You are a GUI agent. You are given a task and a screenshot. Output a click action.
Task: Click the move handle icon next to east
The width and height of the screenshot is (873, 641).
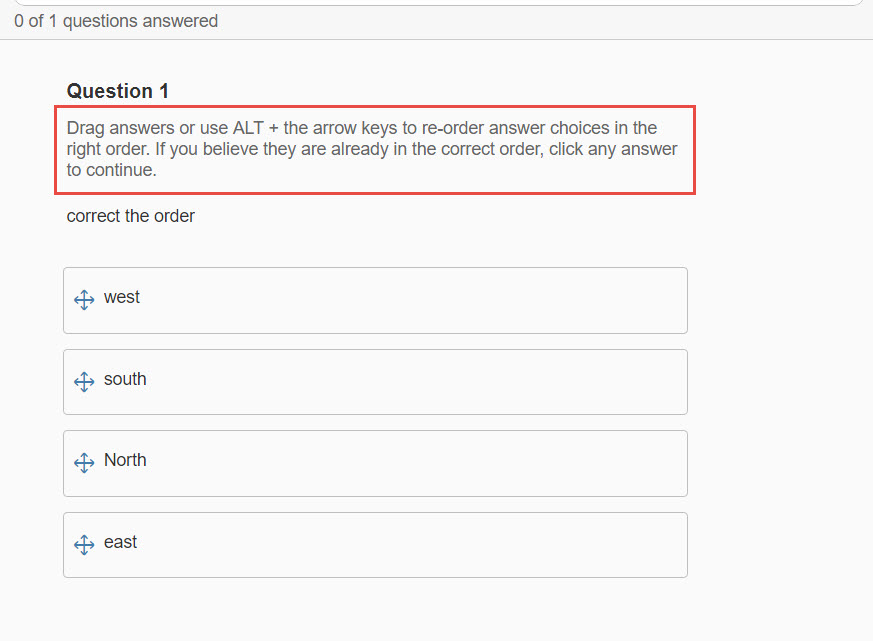tap(84, 544)
